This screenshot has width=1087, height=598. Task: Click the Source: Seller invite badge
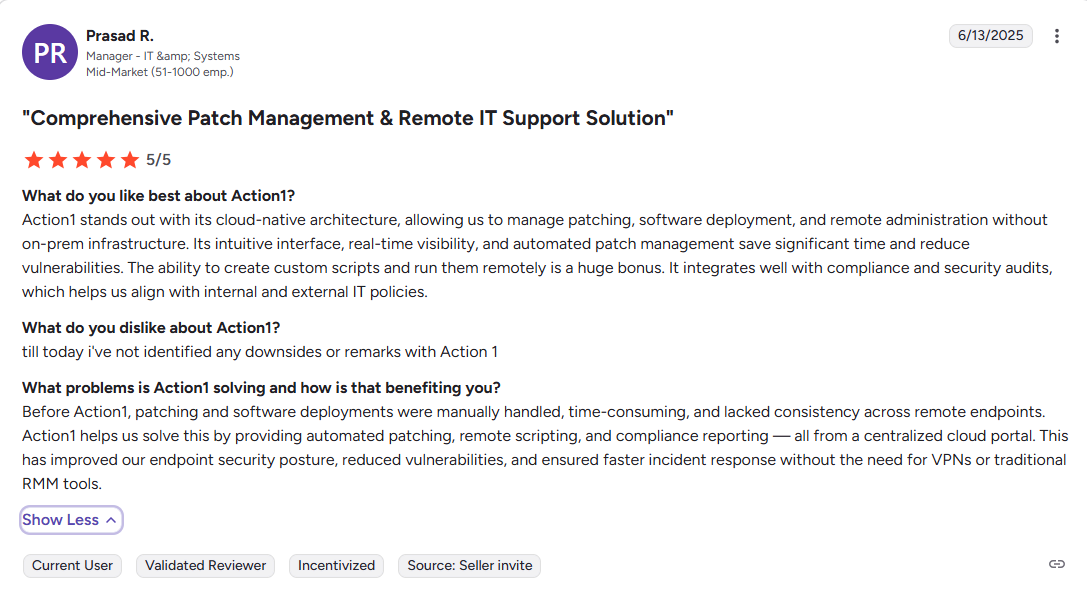pos(469,565)
